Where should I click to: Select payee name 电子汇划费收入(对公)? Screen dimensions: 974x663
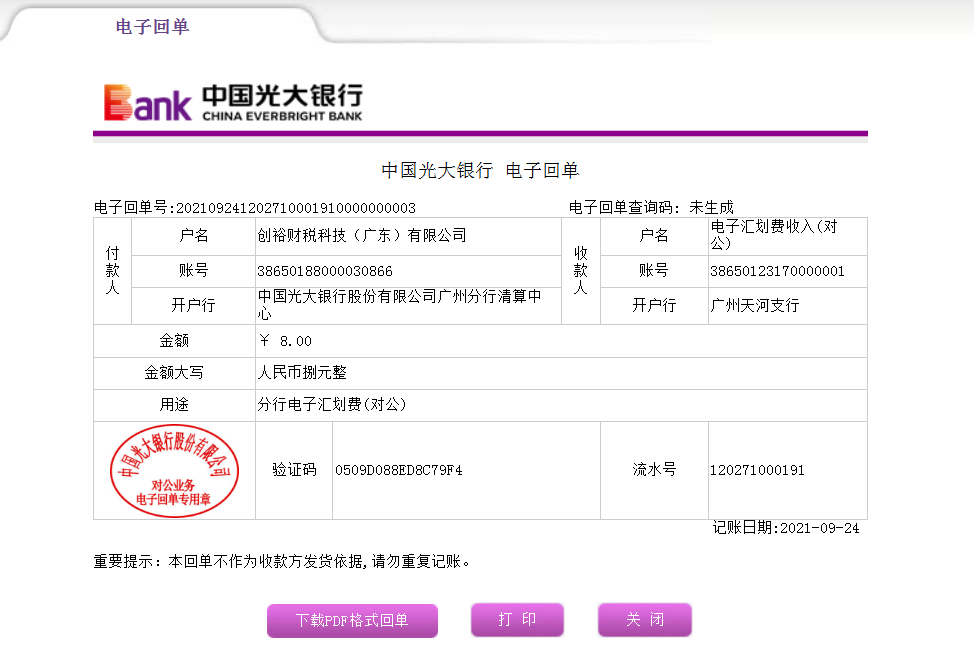[773, 235]
